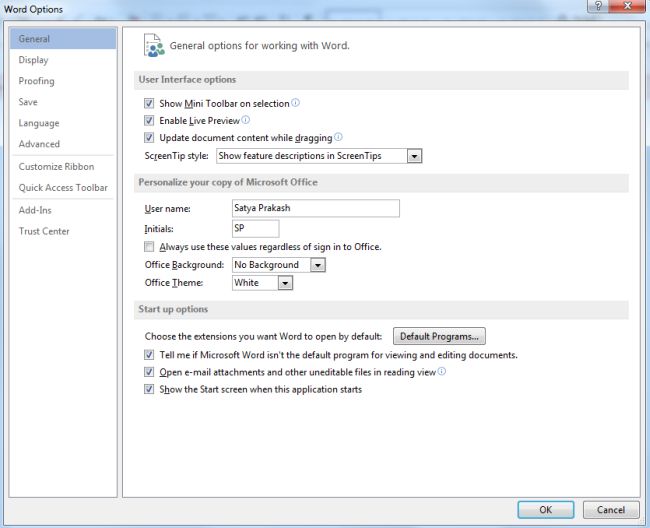Go to Trust Center
The width and height of the screenshot is (650, 528).
(x=63, y=231)
